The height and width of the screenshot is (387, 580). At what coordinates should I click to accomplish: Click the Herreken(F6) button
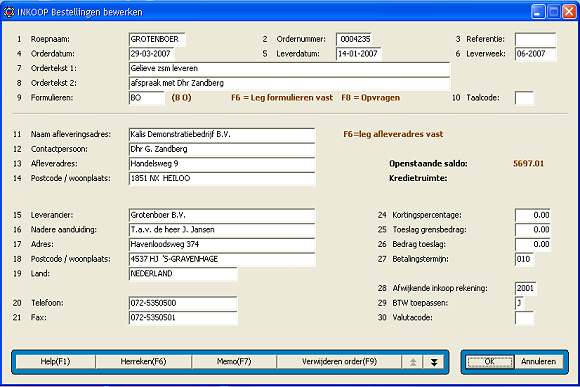click(x=143, y=362)
